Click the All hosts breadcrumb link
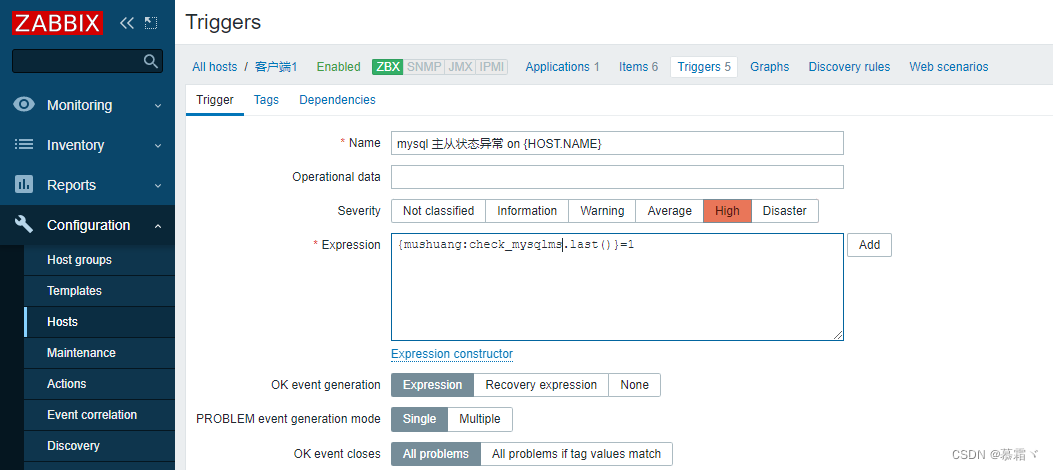The height and width of the screenshot is (470, 1053). [x=214, y=66]
